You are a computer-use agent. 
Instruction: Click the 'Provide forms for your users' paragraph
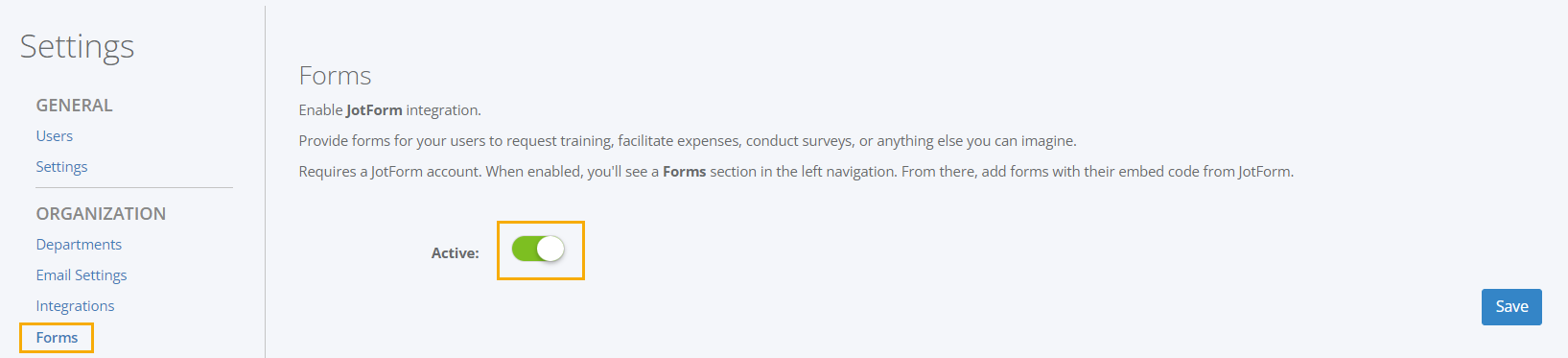688,141
